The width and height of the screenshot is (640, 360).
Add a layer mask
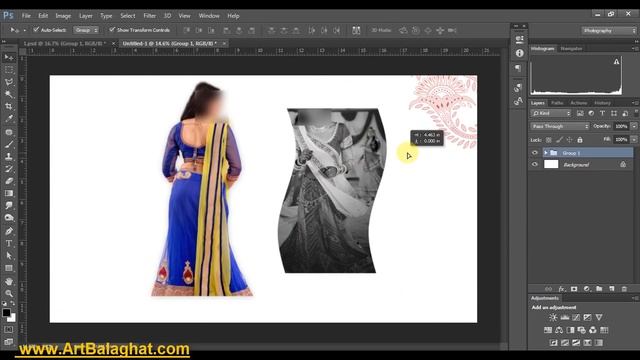[x=574, y=289]
